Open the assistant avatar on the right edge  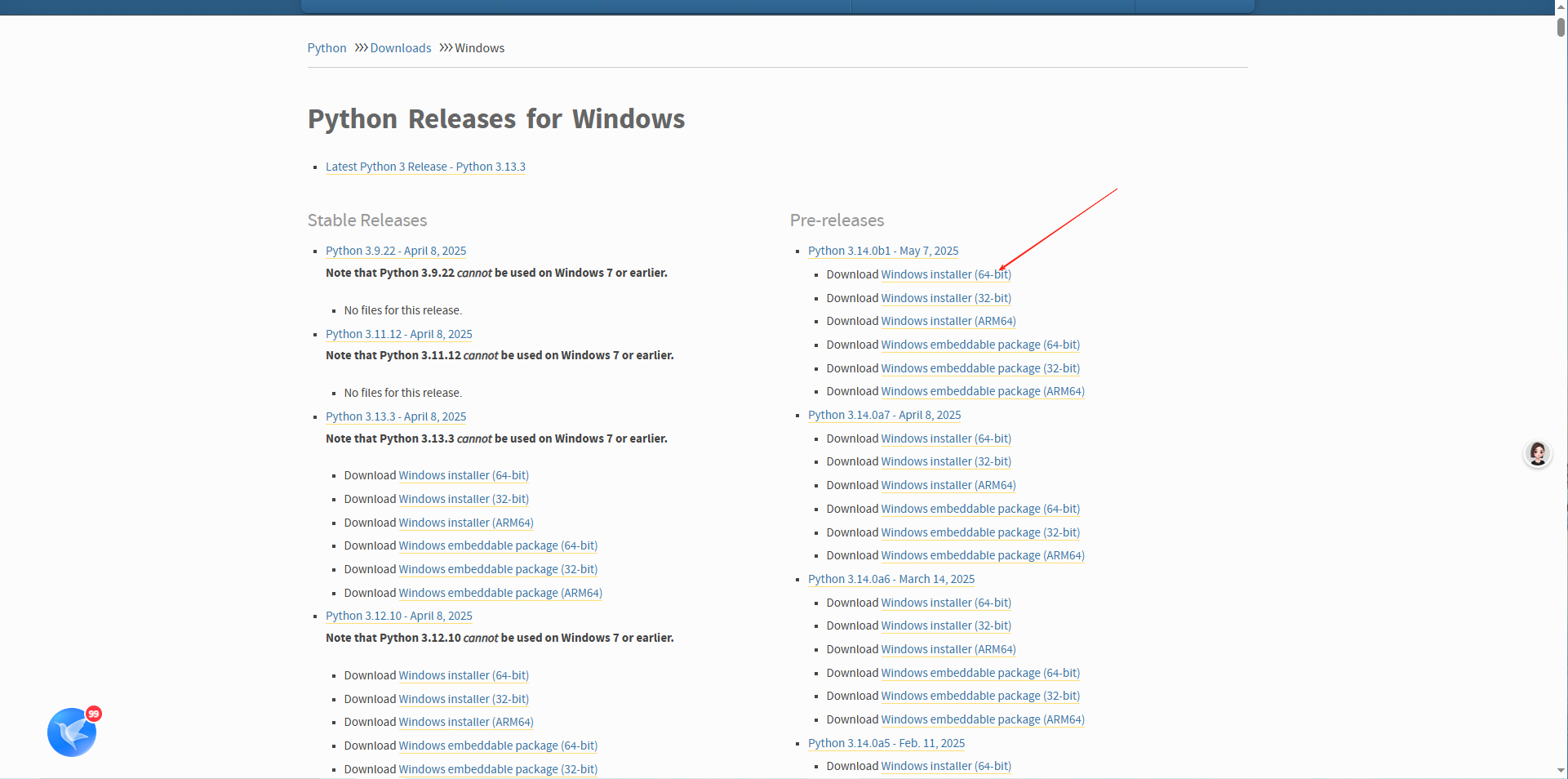click(1537, 454)
